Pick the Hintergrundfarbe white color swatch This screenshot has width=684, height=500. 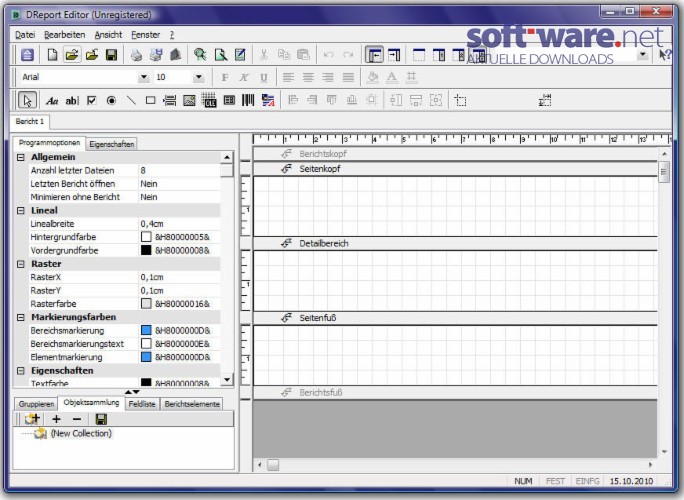tap(146, 237)
